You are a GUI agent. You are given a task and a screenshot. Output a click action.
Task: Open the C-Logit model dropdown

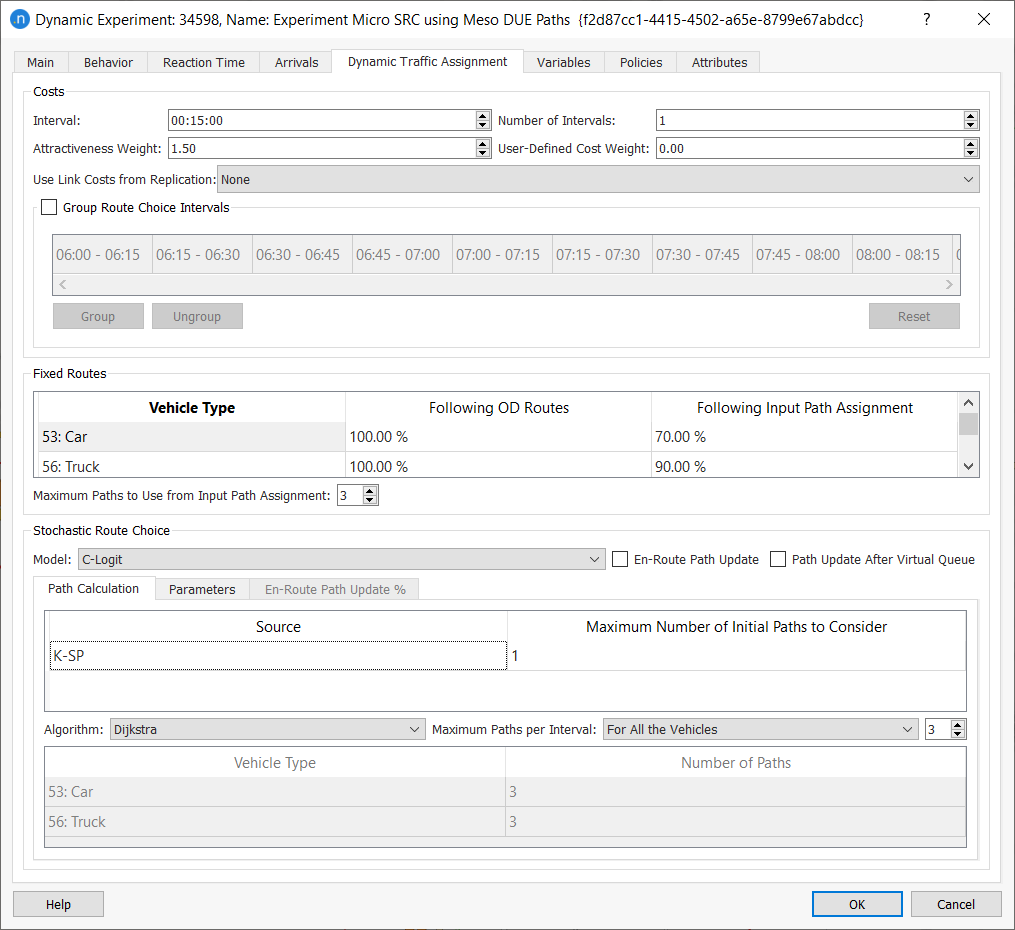click(x=340, y=560)
